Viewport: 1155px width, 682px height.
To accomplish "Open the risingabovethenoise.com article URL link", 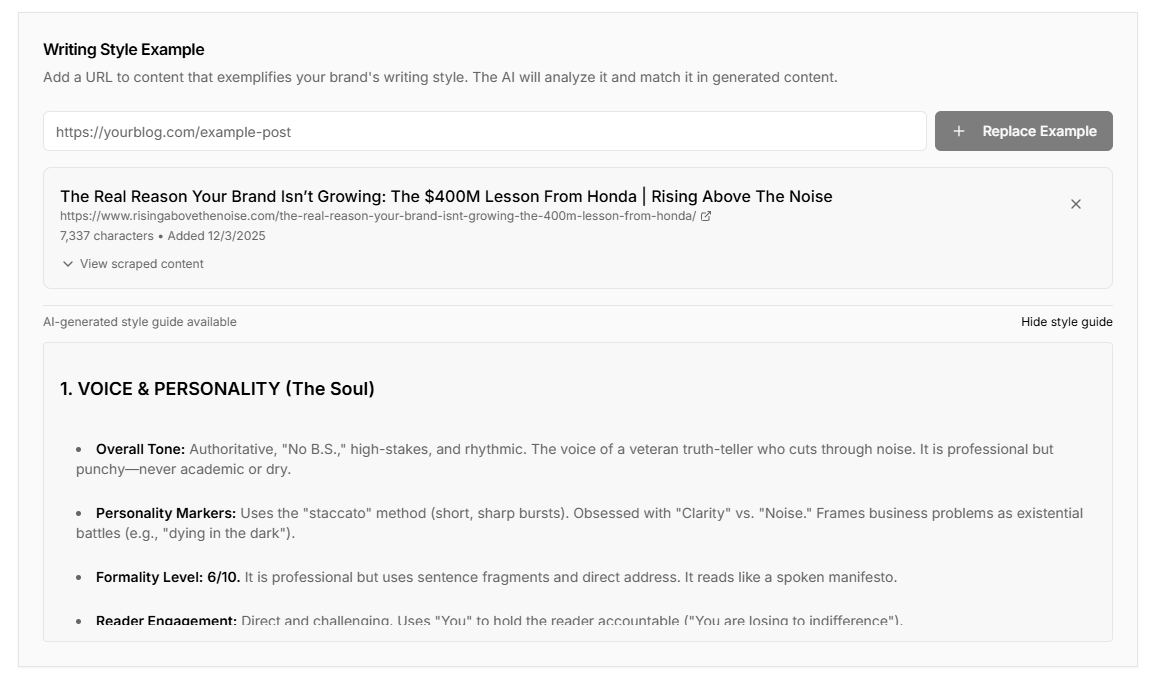I will click(x=378, y=216).
